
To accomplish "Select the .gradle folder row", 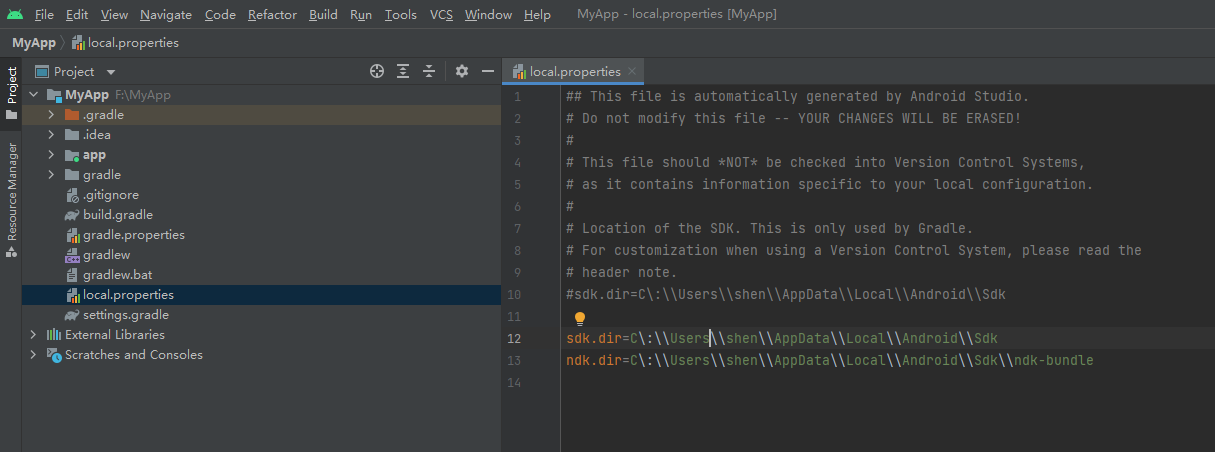I will [x=261, y=115].
